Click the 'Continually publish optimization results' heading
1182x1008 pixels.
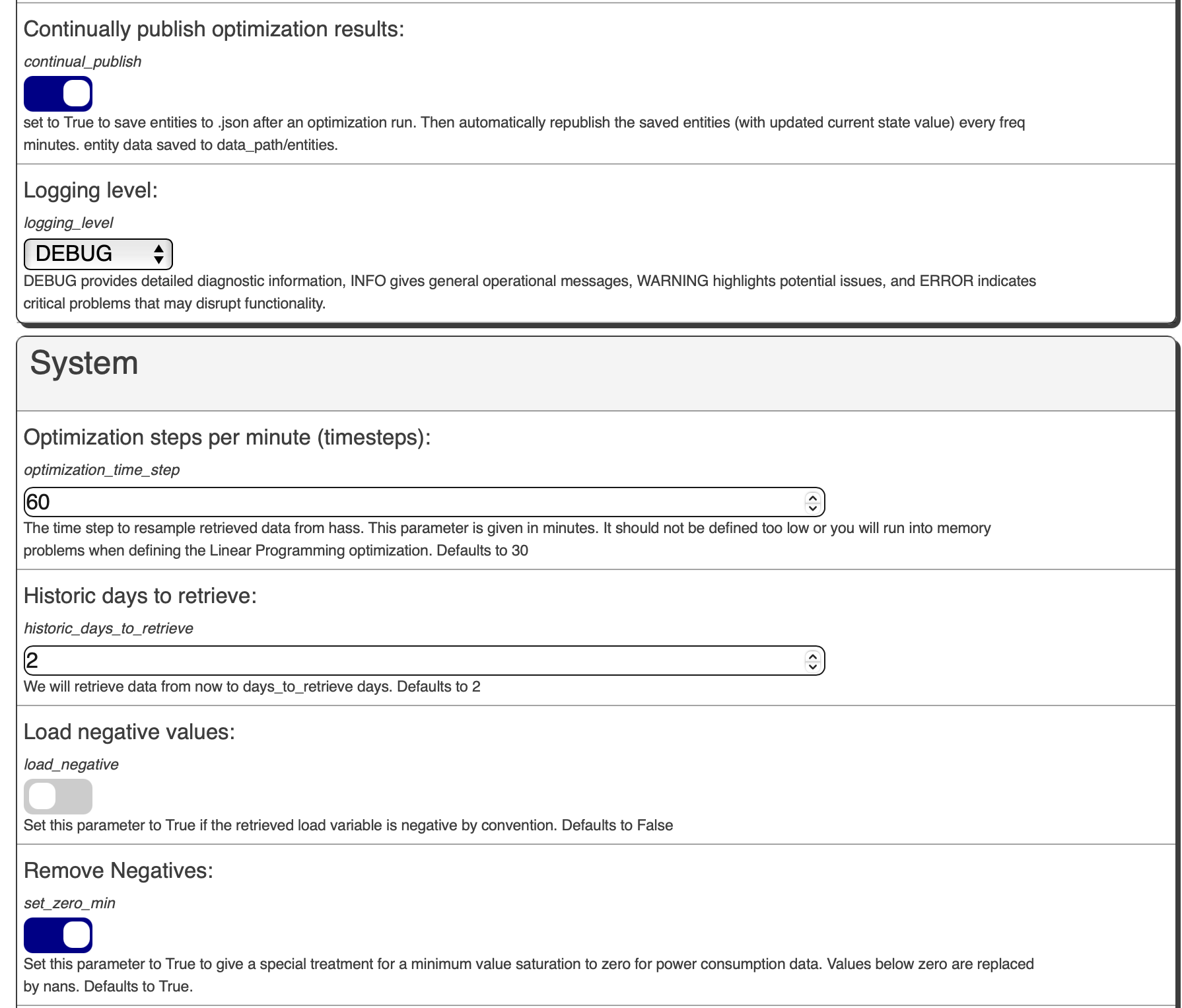point(214,29)
